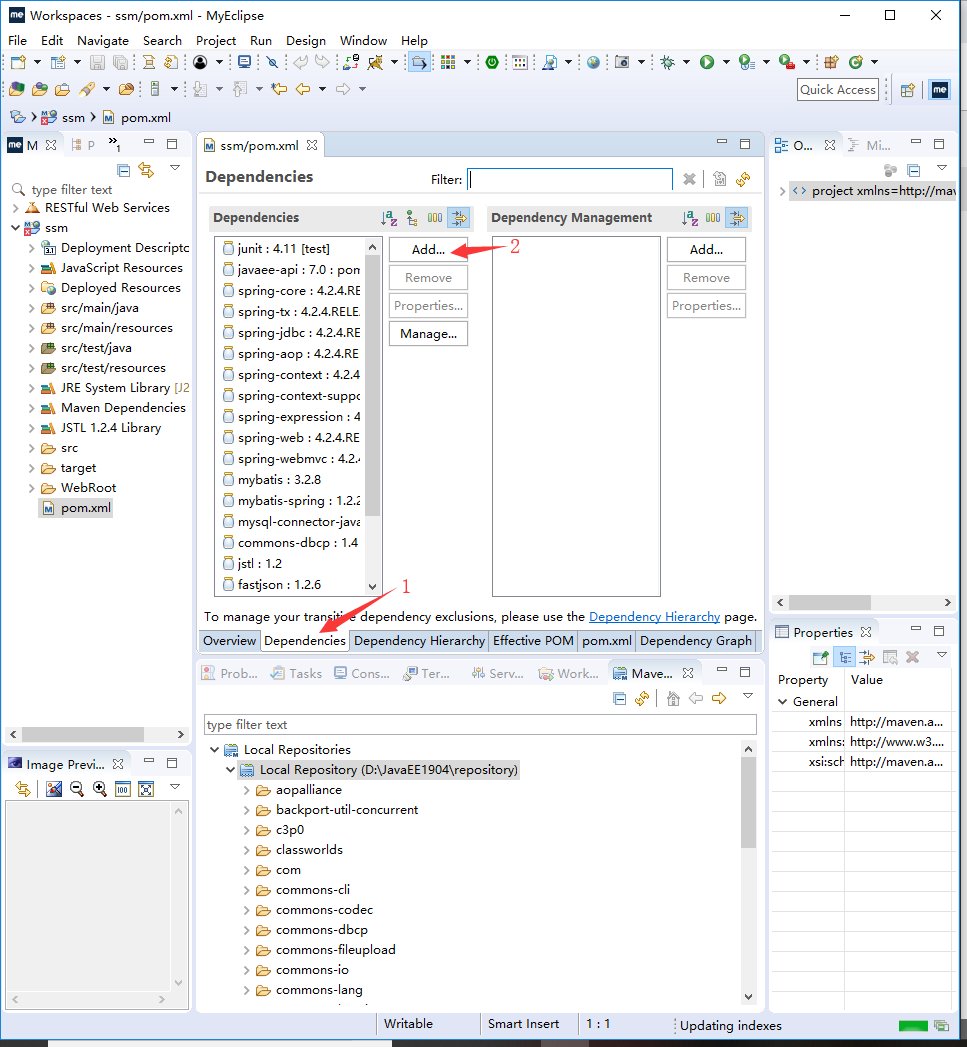The height and width of the screenshot is (1047, 967).
Task: Toggle the highlighted filter button in Dependencies header
Action: 459,218
